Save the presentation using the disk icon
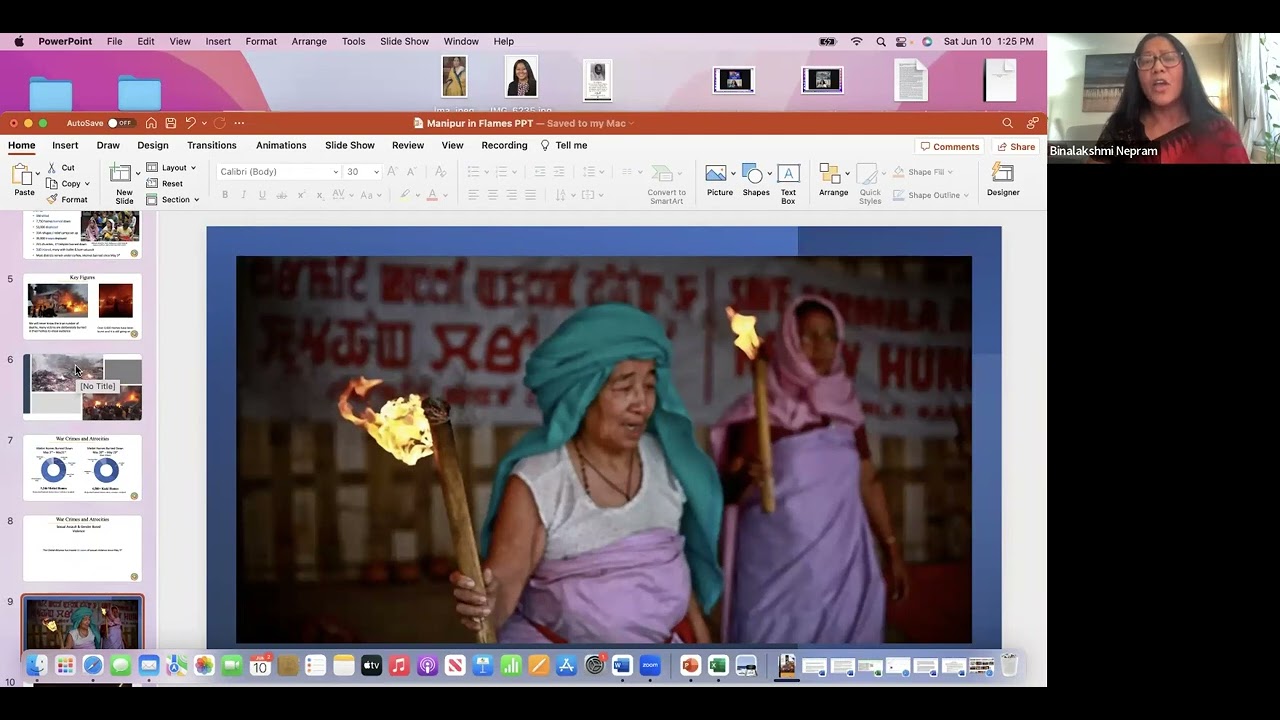The image size is (1280, 720). click(171, 123)
